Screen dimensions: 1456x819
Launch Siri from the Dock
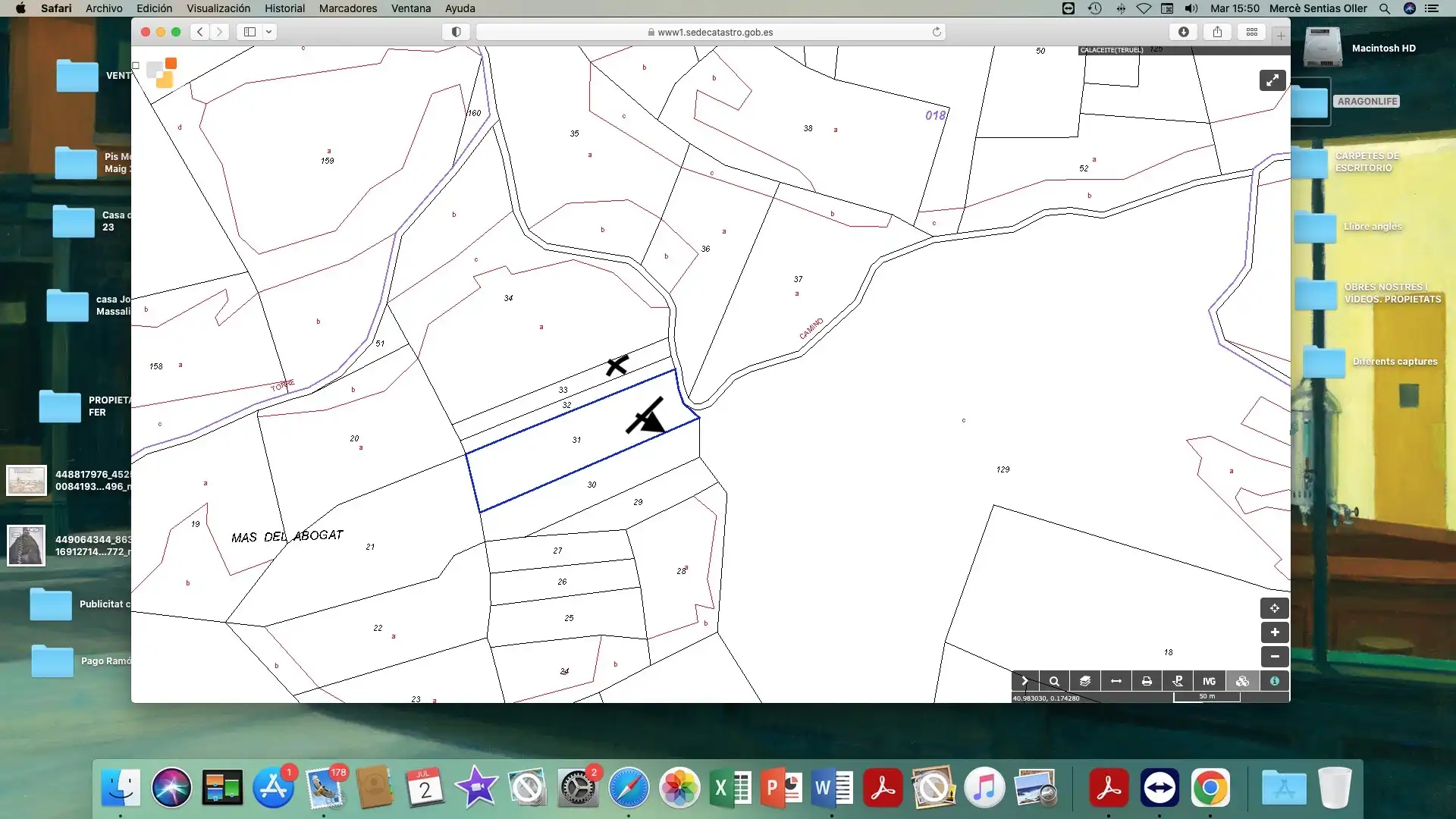click(171, 788)
